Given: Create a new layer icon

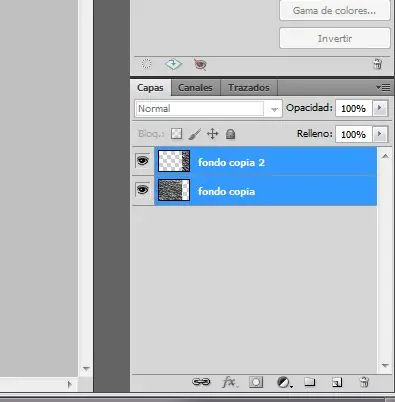Looking at the screenshot, I should 337,382.
